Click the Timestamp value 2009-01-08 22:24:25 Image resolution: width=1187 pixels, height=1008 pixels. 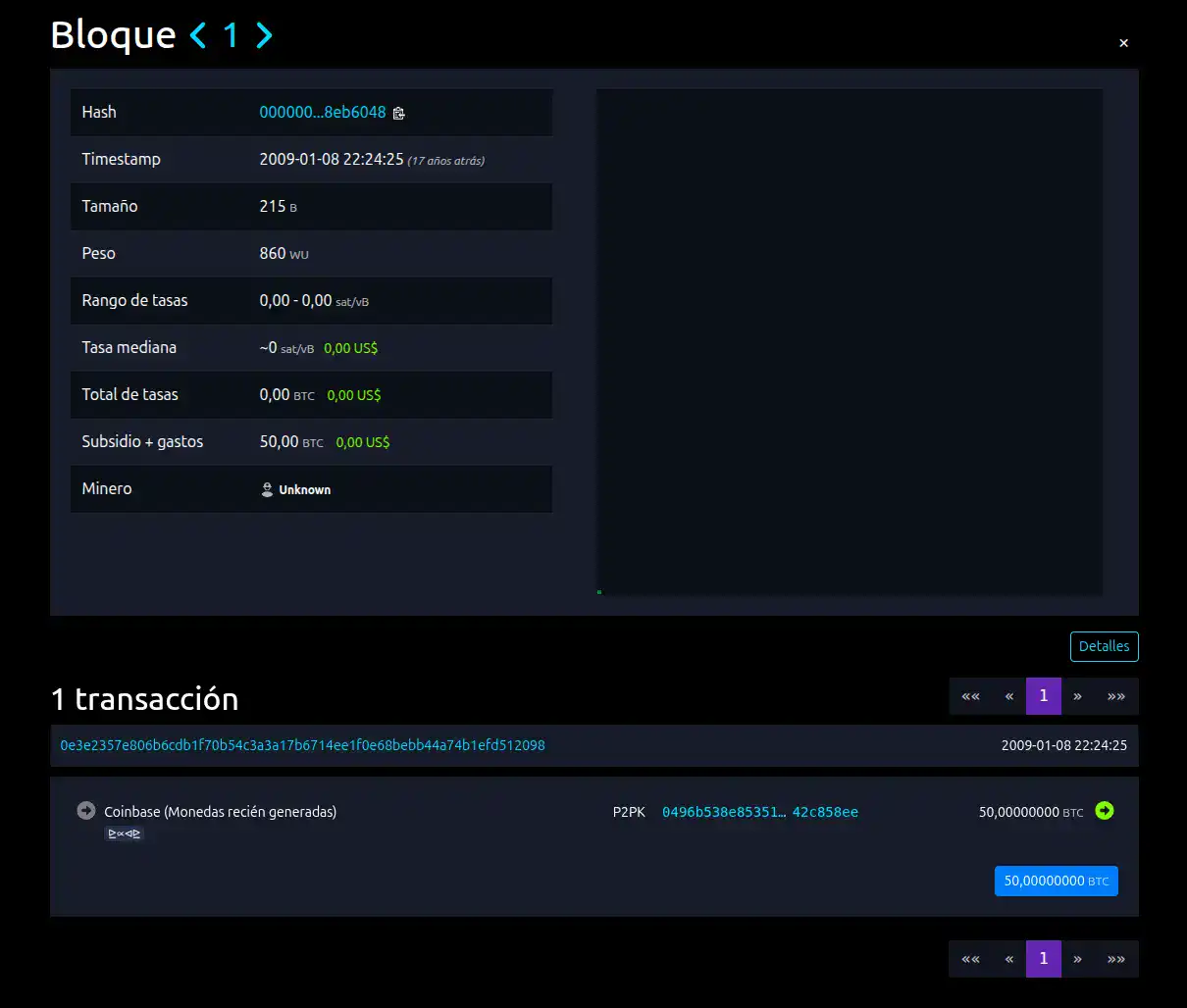tap(332, 159)
